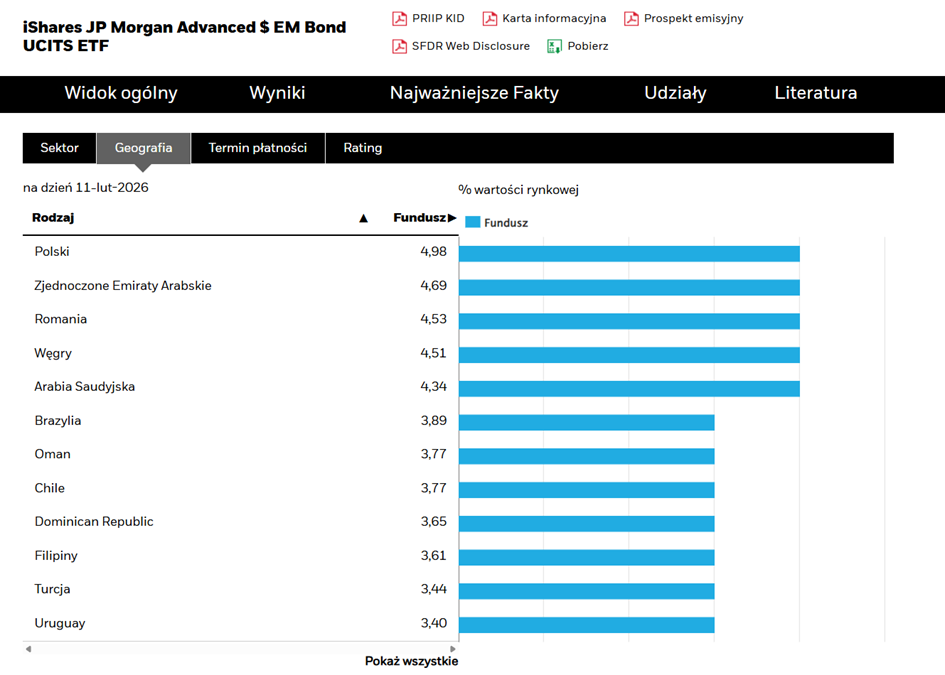945x675 pixels.
Task: Click the Literatura navigation item
Action: point(815,94)
